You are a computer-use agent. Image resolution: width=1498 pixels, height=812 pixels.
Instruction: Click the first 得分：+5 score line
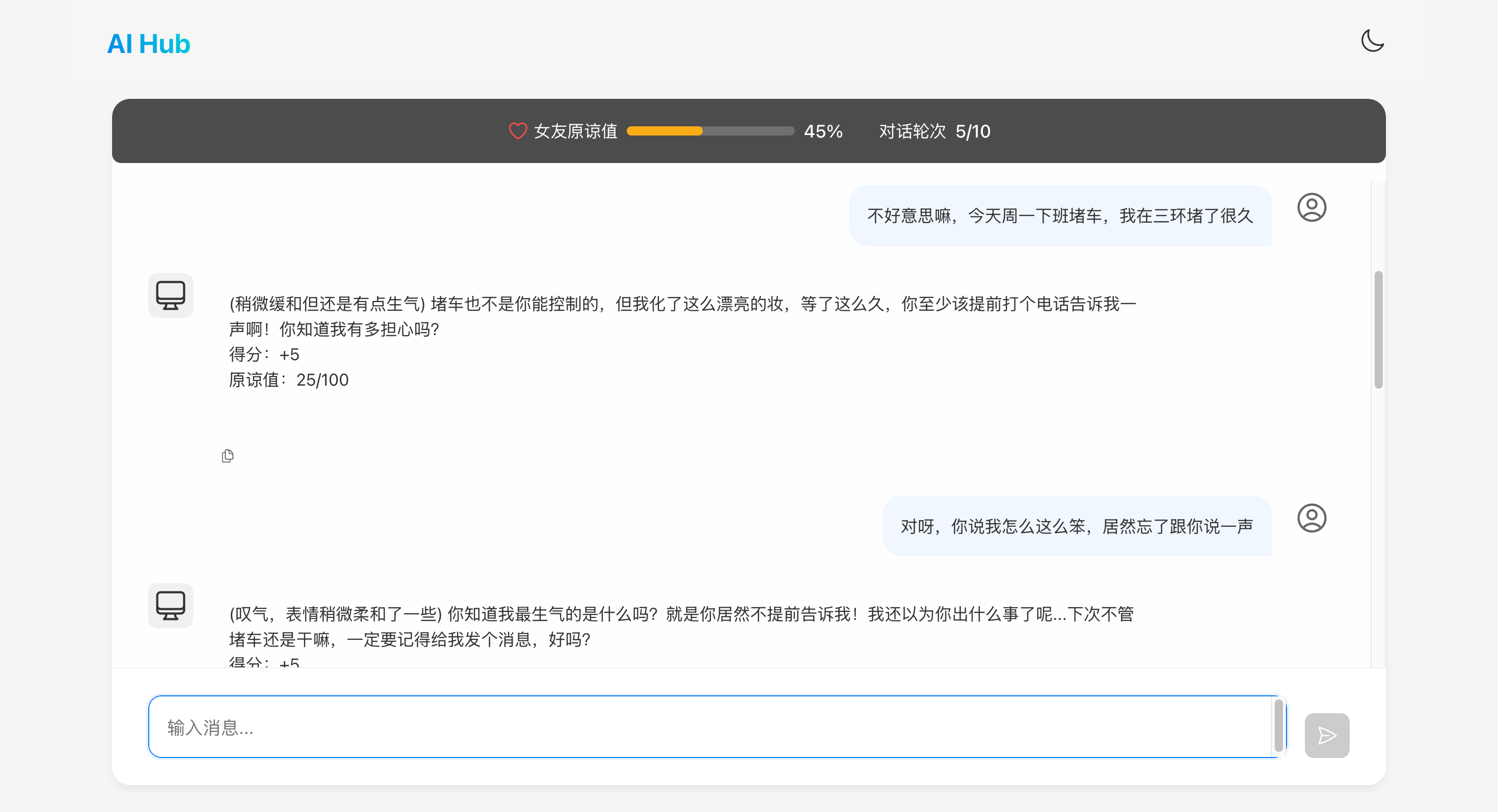click(x=264, y=355)
